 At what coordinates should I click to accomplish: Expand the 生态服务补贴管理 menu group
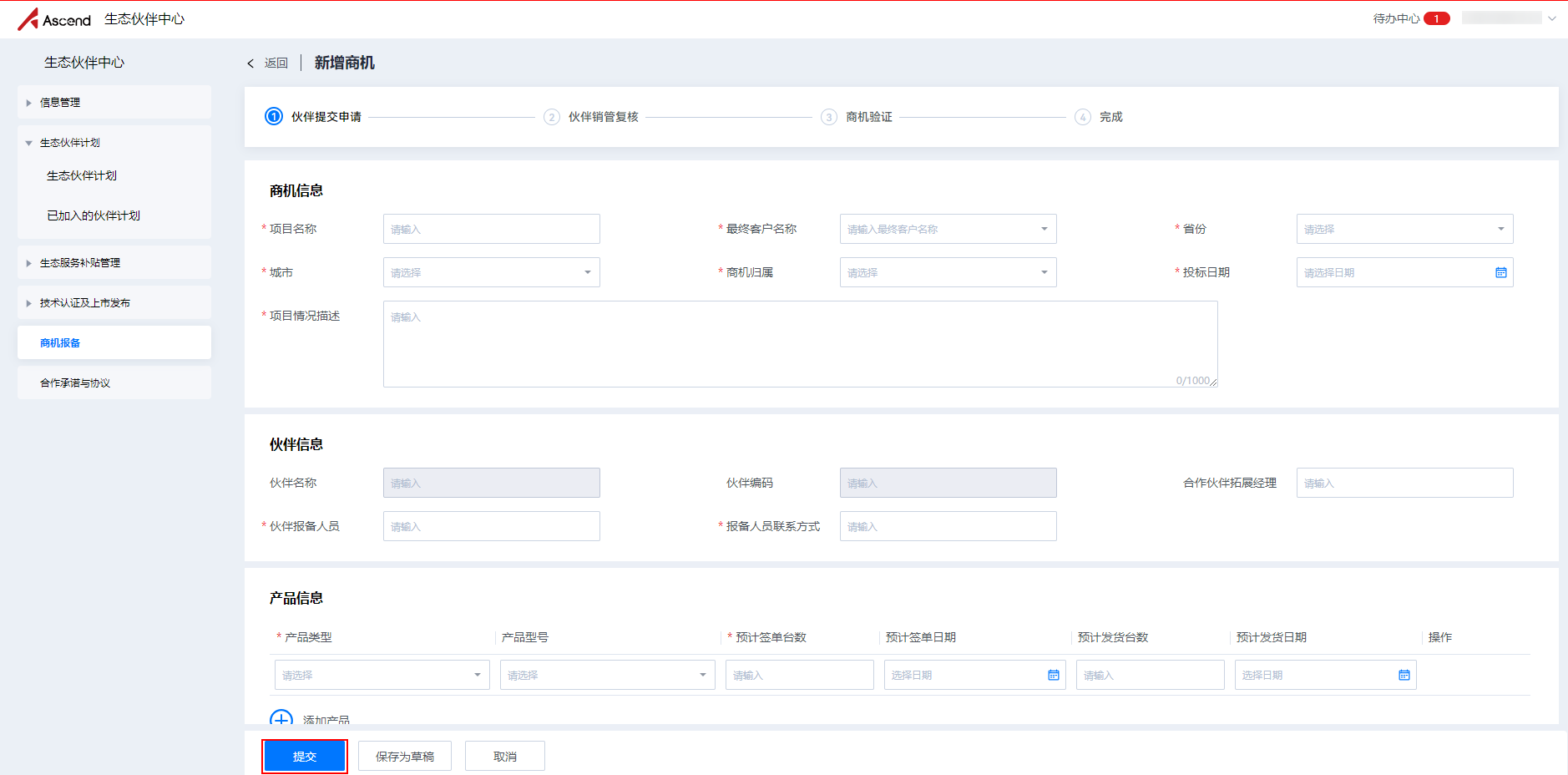tap(114, 263)
